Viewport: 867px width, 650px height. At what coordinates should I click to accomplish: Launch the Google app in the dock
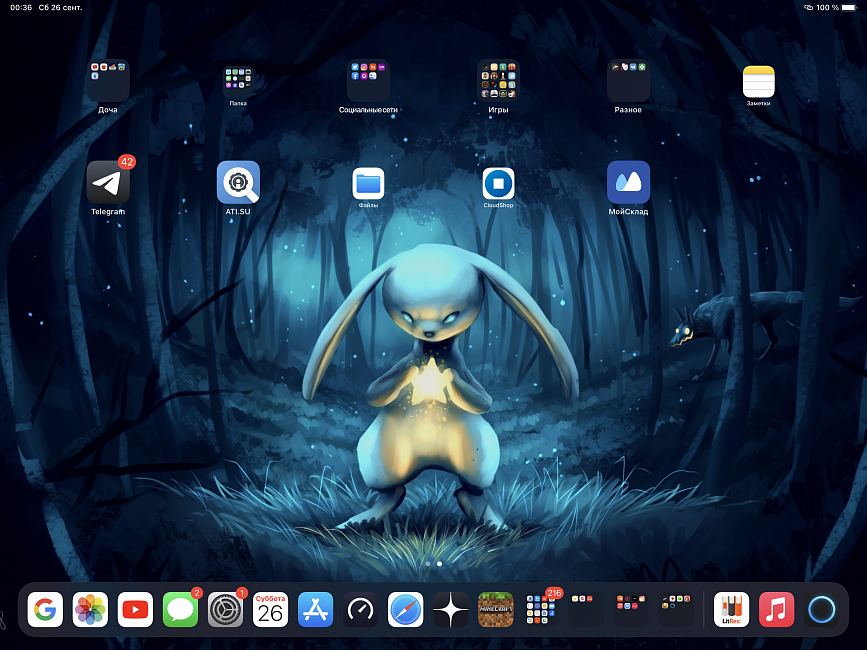pos(45,610)
